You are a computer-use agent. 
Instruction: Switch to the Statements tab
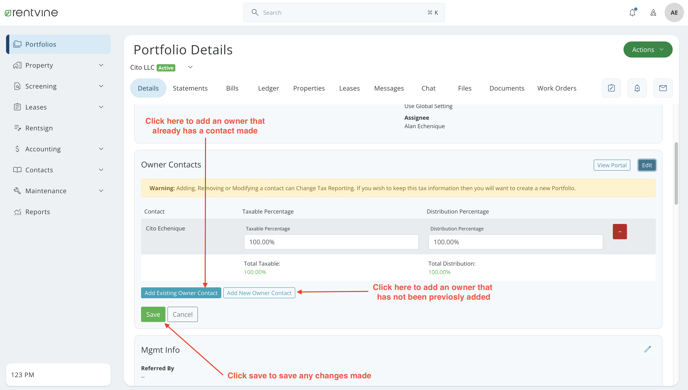click(190, 88)
